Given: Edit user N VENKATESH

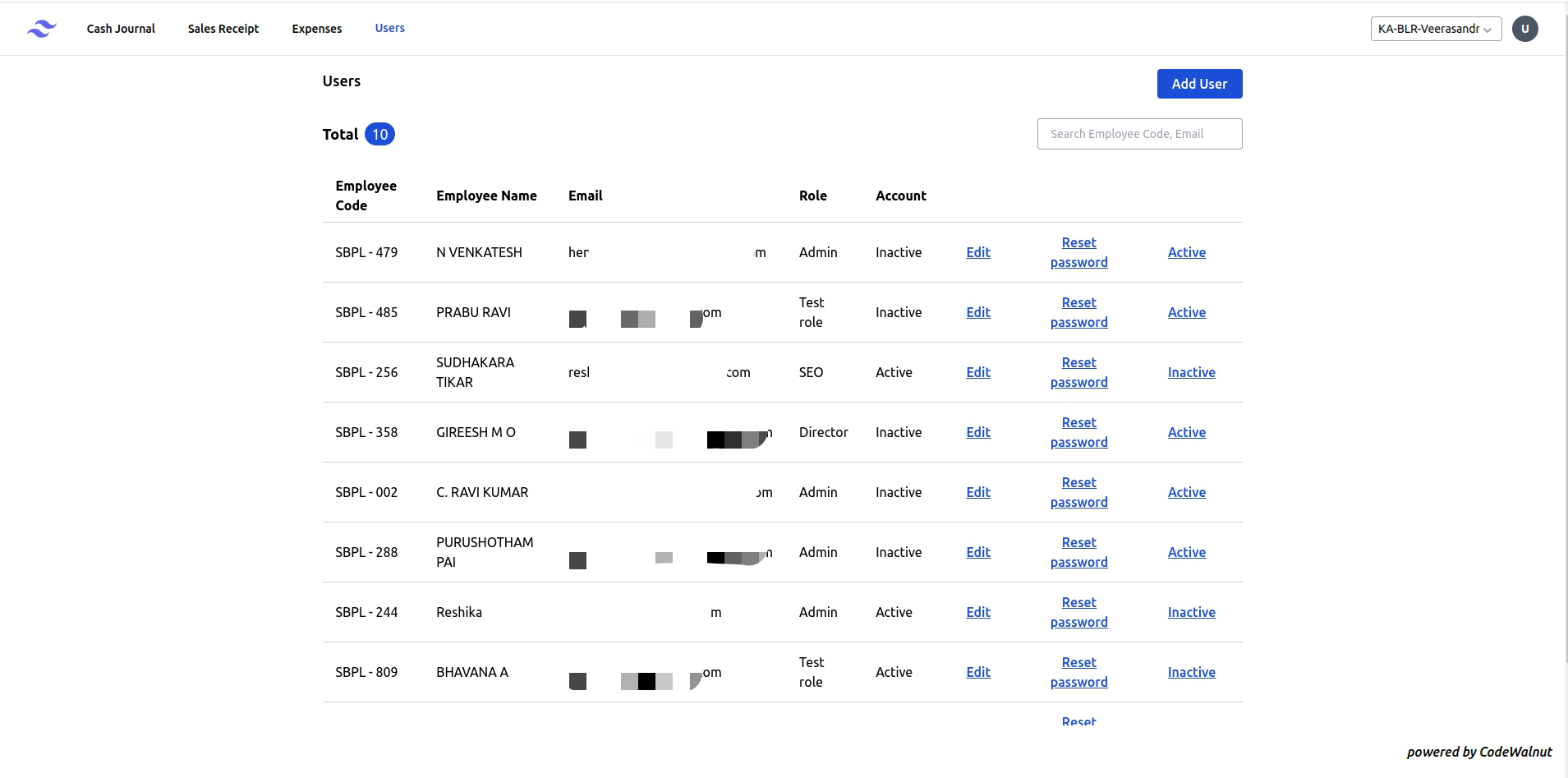Looking at the screenshot, I should tap(978, 252).
